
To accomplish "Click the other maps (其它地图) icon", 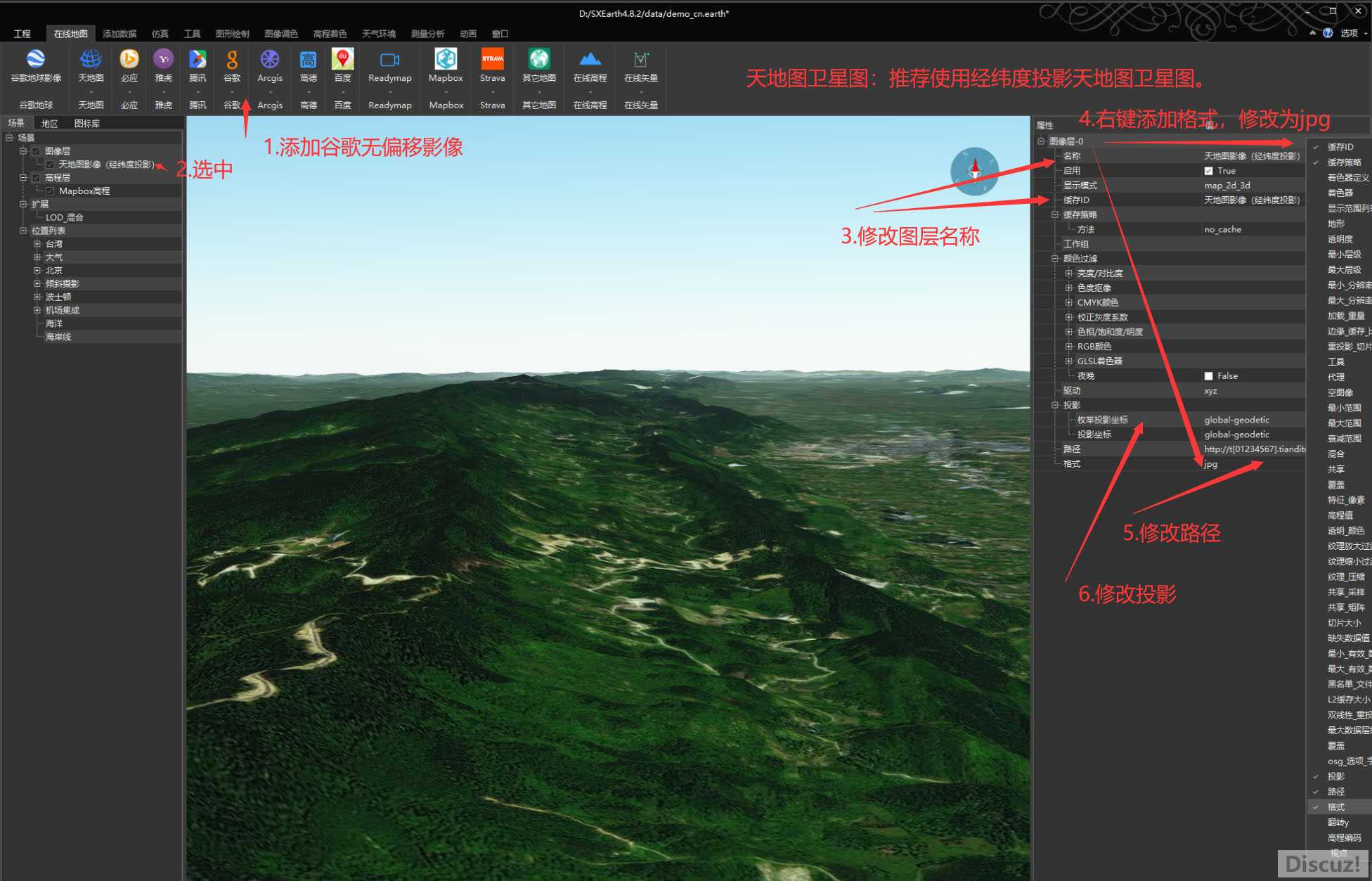I will coord(539,59).
